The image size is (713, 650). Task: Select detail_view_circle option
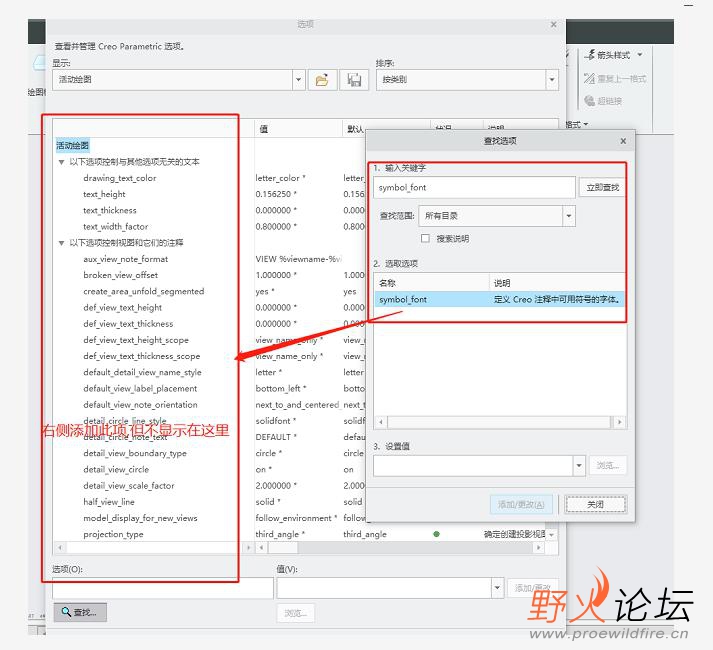tap(116, 469)
